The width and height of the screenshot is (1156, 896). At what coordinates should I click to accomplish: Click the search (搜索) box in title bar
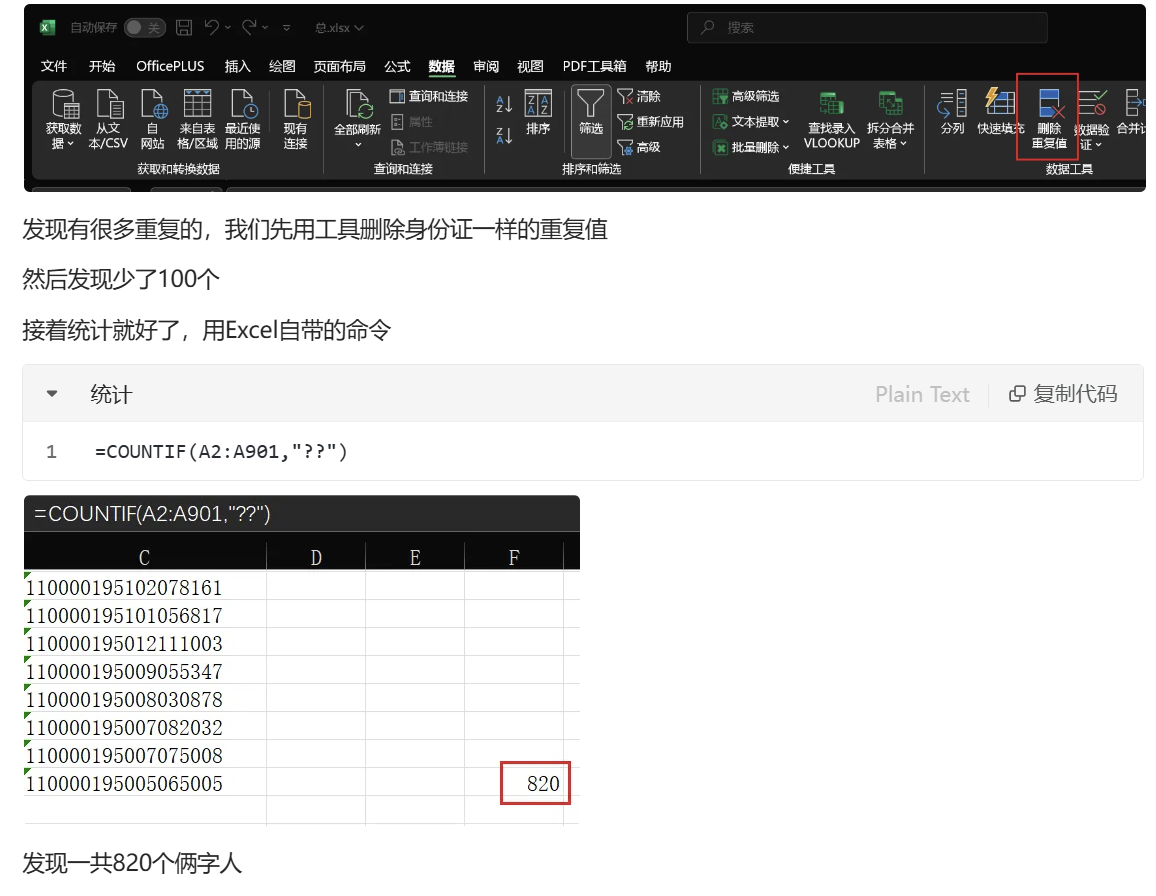pyautogui.click(x=866, y=28)
